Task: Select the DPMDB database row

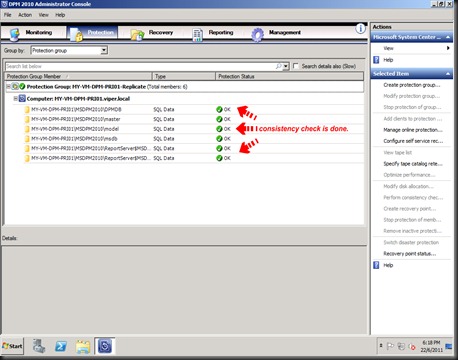Action: click(188, 109)
